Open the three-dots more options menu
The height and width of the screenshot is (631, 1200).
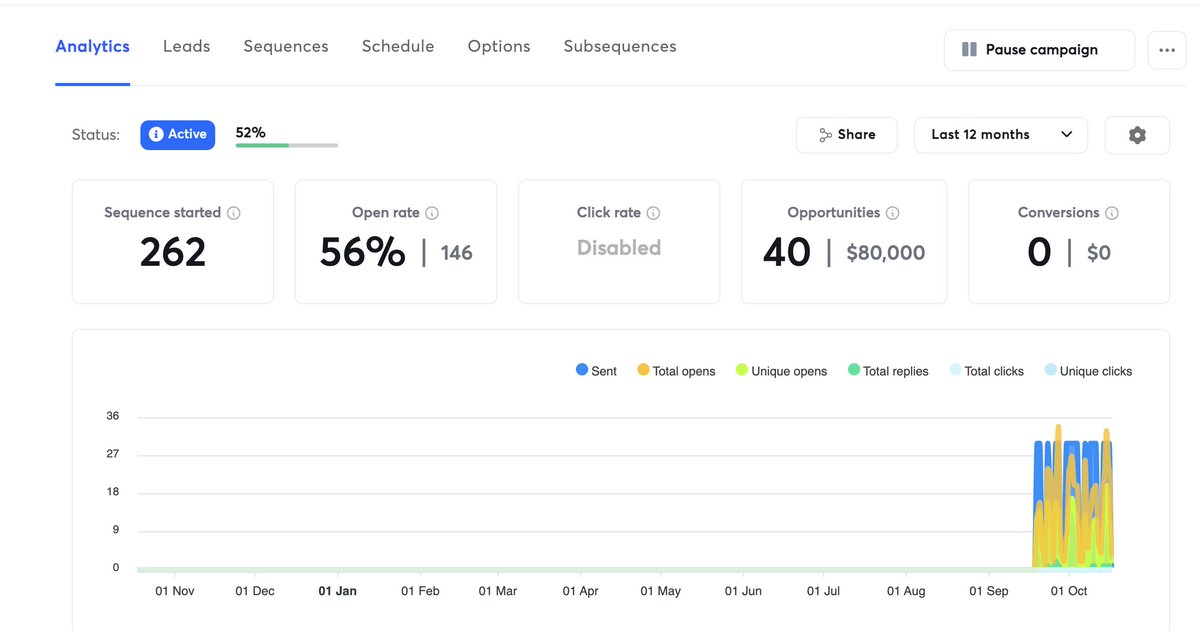click(x=1167, y=50)
